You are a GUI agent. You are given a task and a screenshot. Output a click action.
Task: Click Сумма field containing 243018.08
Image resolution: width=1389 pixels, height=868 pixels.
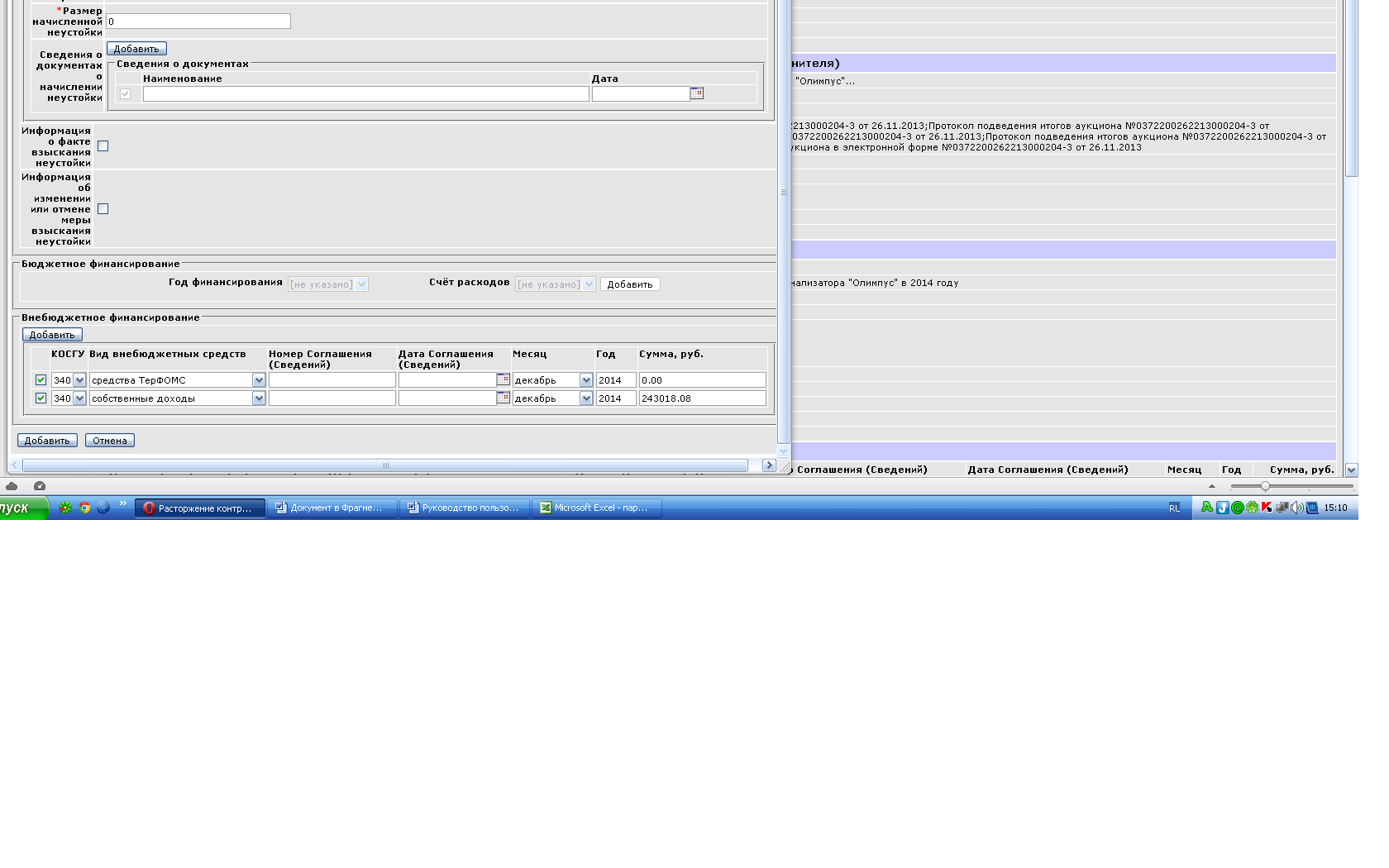click(703, 398)
